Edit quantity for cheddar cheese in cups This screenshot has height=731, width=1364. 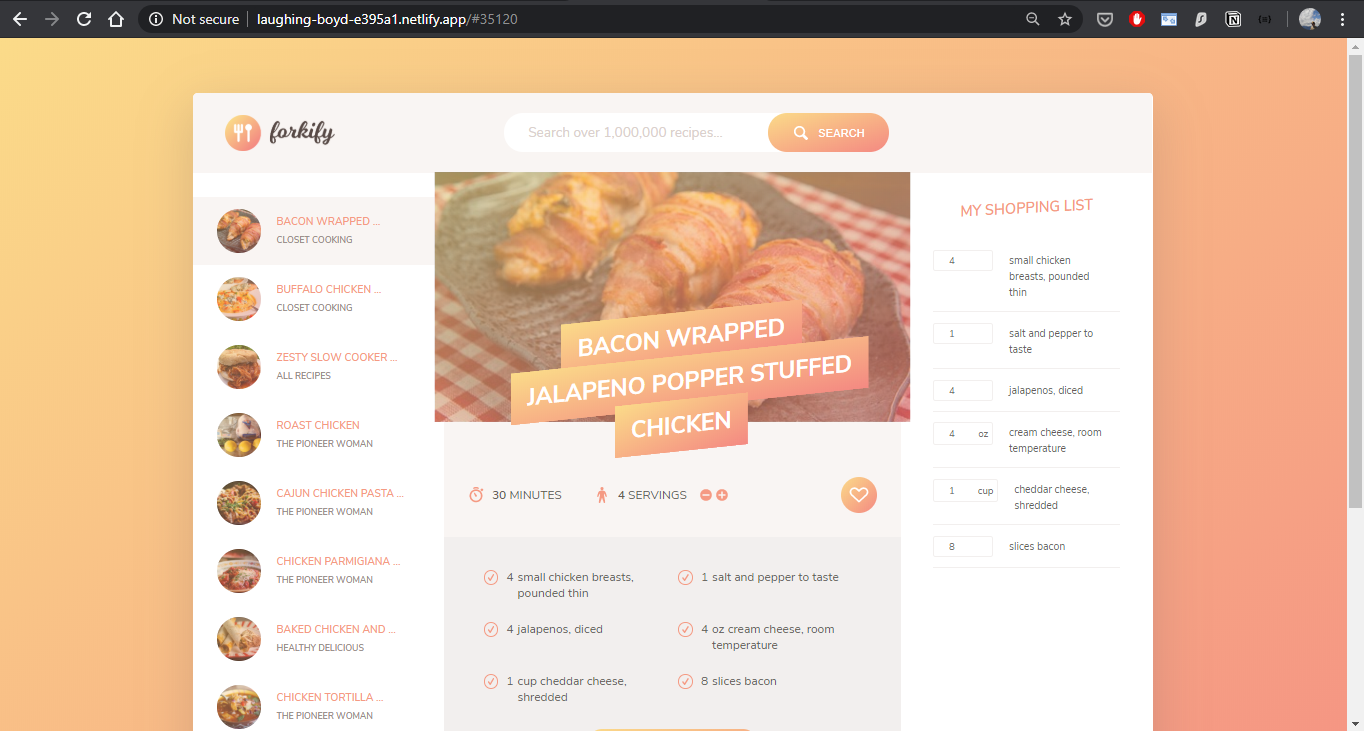pyautogui.click(x=965, y=490)
